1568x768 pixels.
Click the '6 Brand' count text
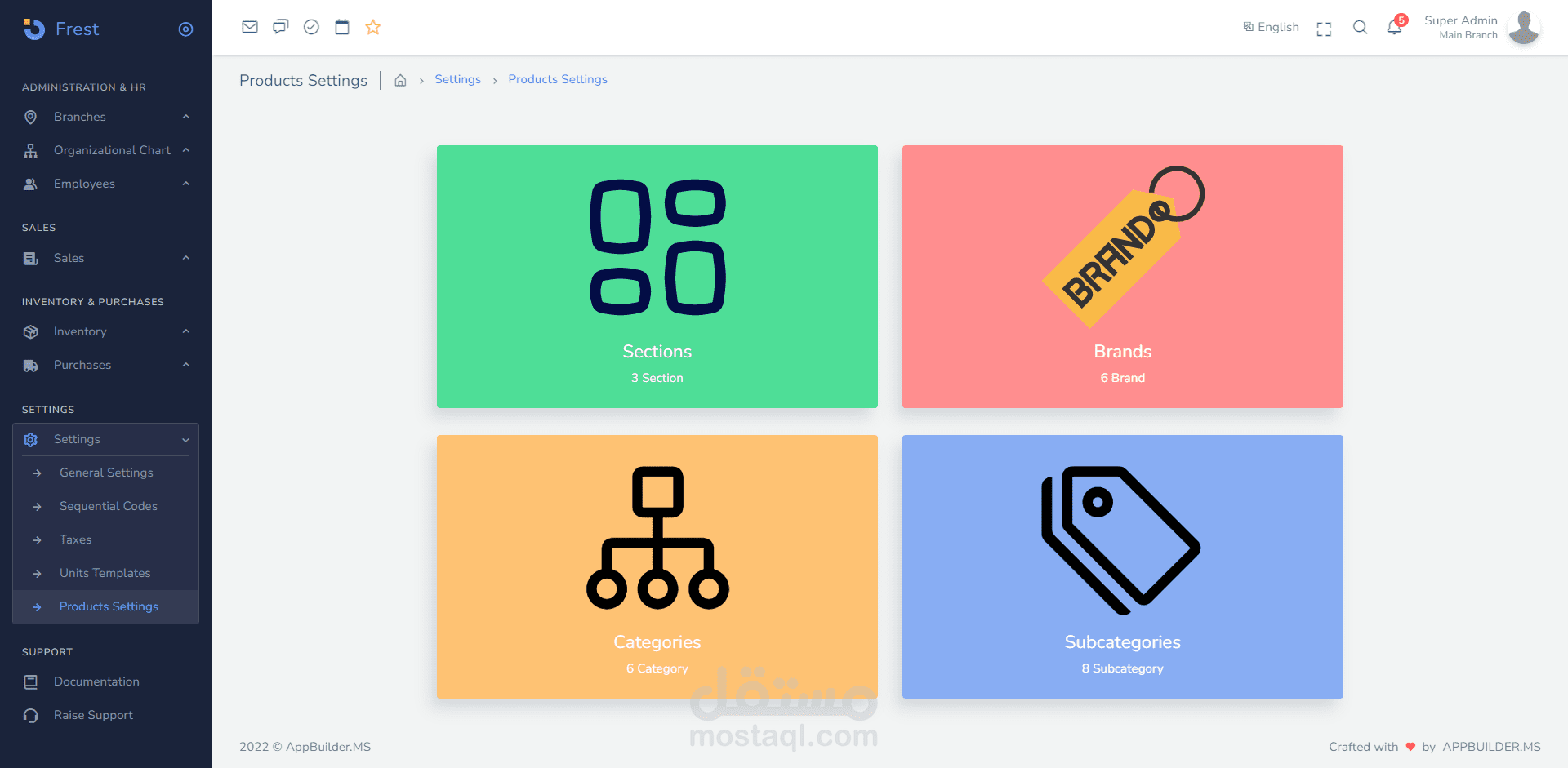pos(1123,378)
